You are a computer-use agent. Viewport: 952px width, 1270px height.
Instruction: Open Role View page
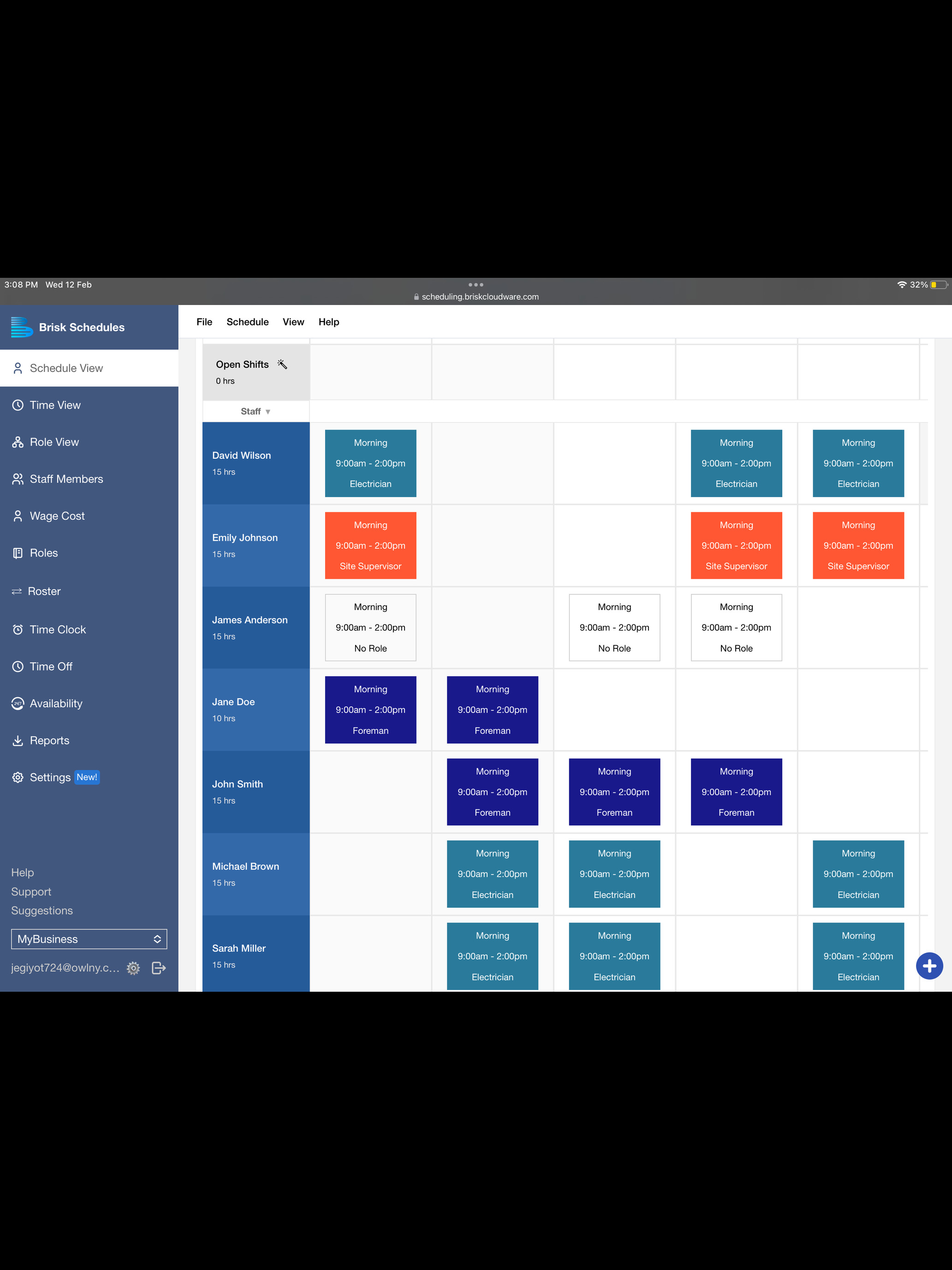(89, 442)
